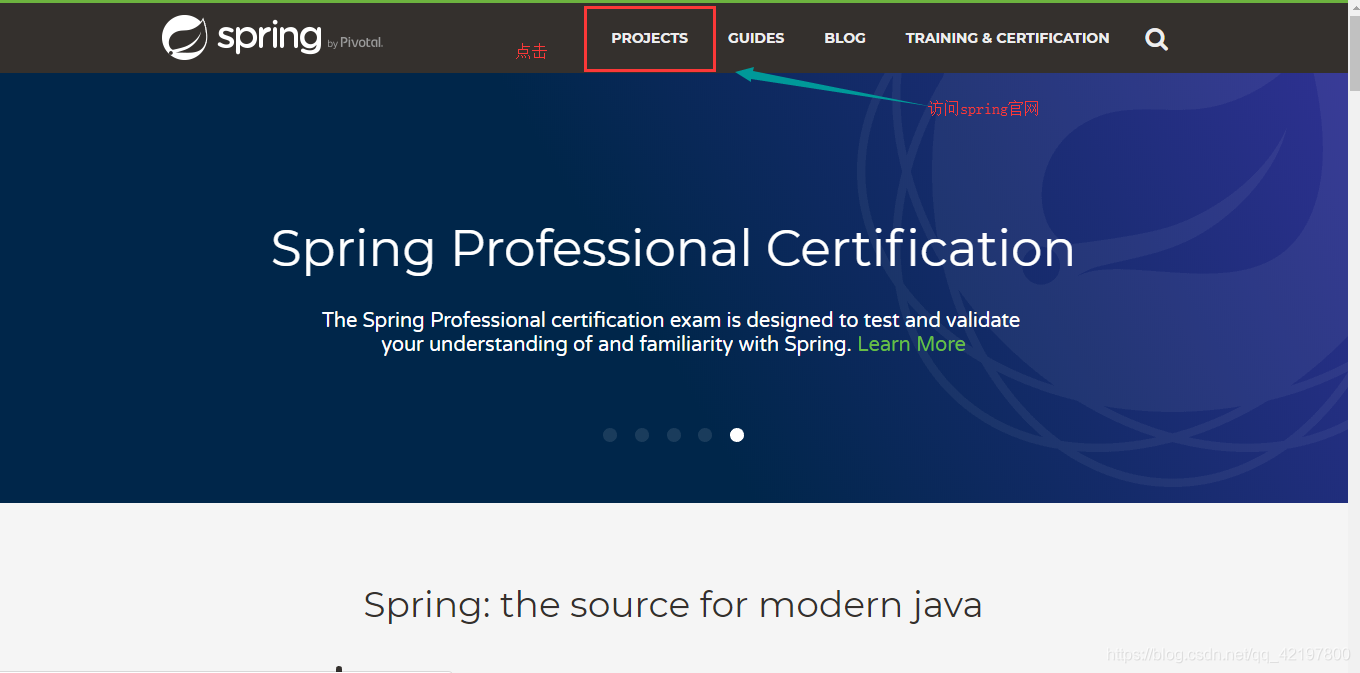
Task: Click 'Spring: the source for modern java' heading
Action: tap(673, 605)
